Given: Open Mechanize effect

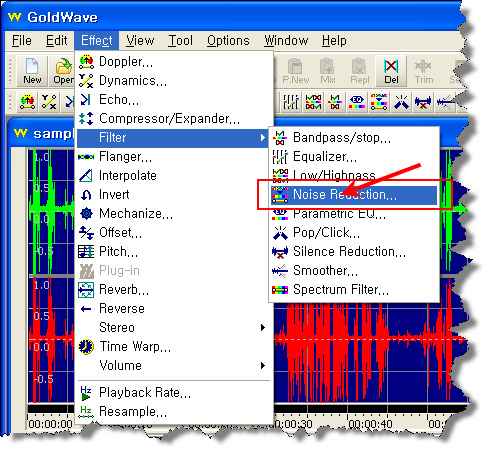Looking at the screenshot, I should coord(175,213).
